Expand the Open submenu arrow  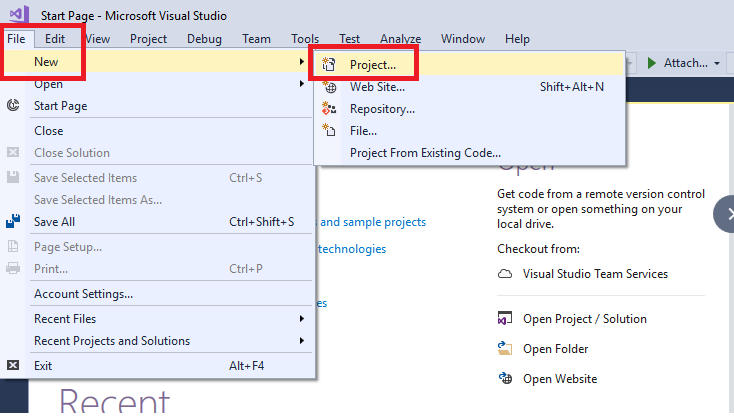pos(301,84)
